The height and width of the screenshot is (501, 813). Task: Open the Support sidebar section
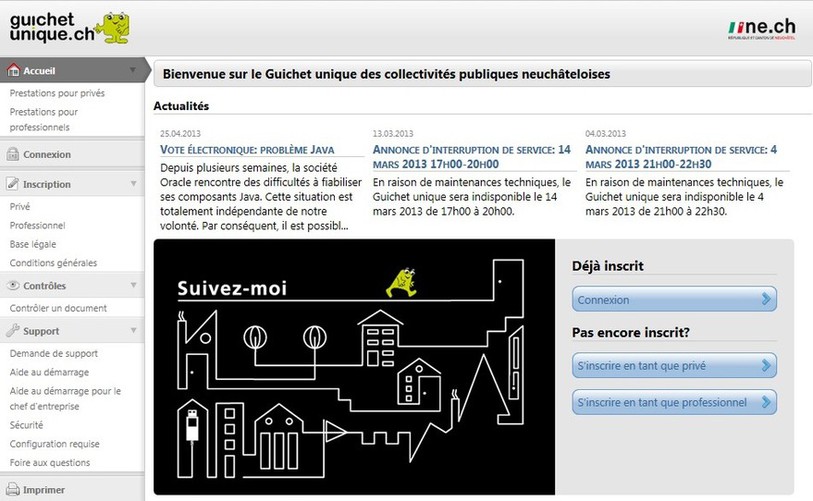(72, 330)
